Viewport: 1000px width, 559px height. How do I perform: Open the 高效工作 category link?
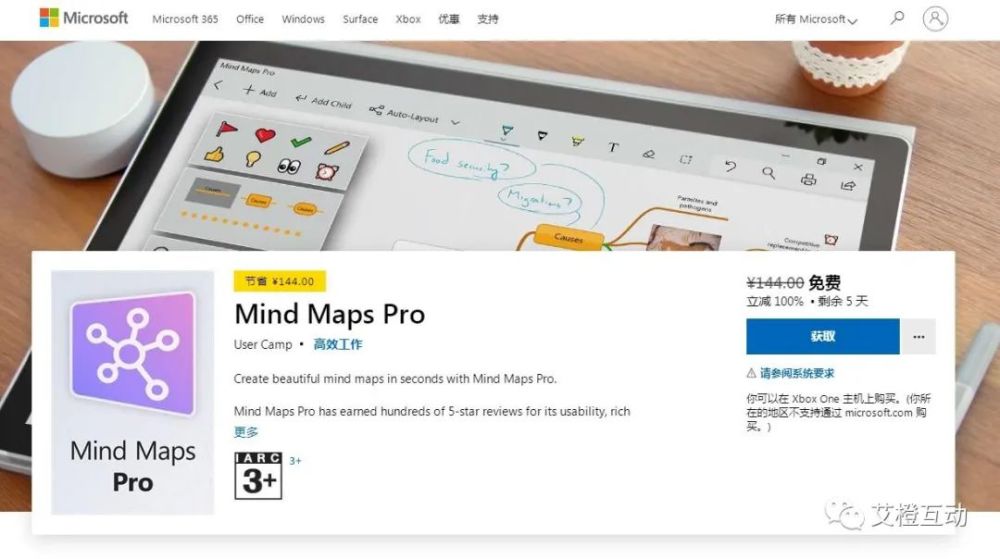pos(337,344)
